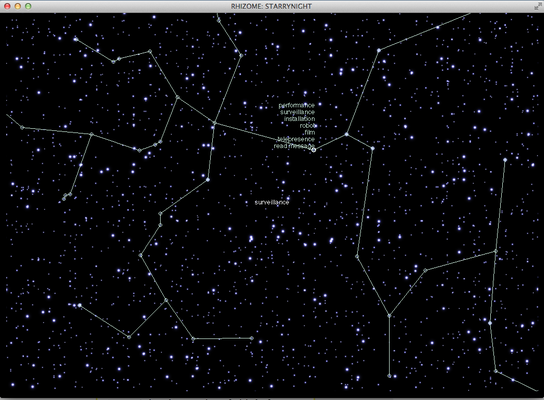Click the 'RHIZOME: STARRYNIGHT' window title
The height and width of the screenshot is (400, 544).
(271, 6)
